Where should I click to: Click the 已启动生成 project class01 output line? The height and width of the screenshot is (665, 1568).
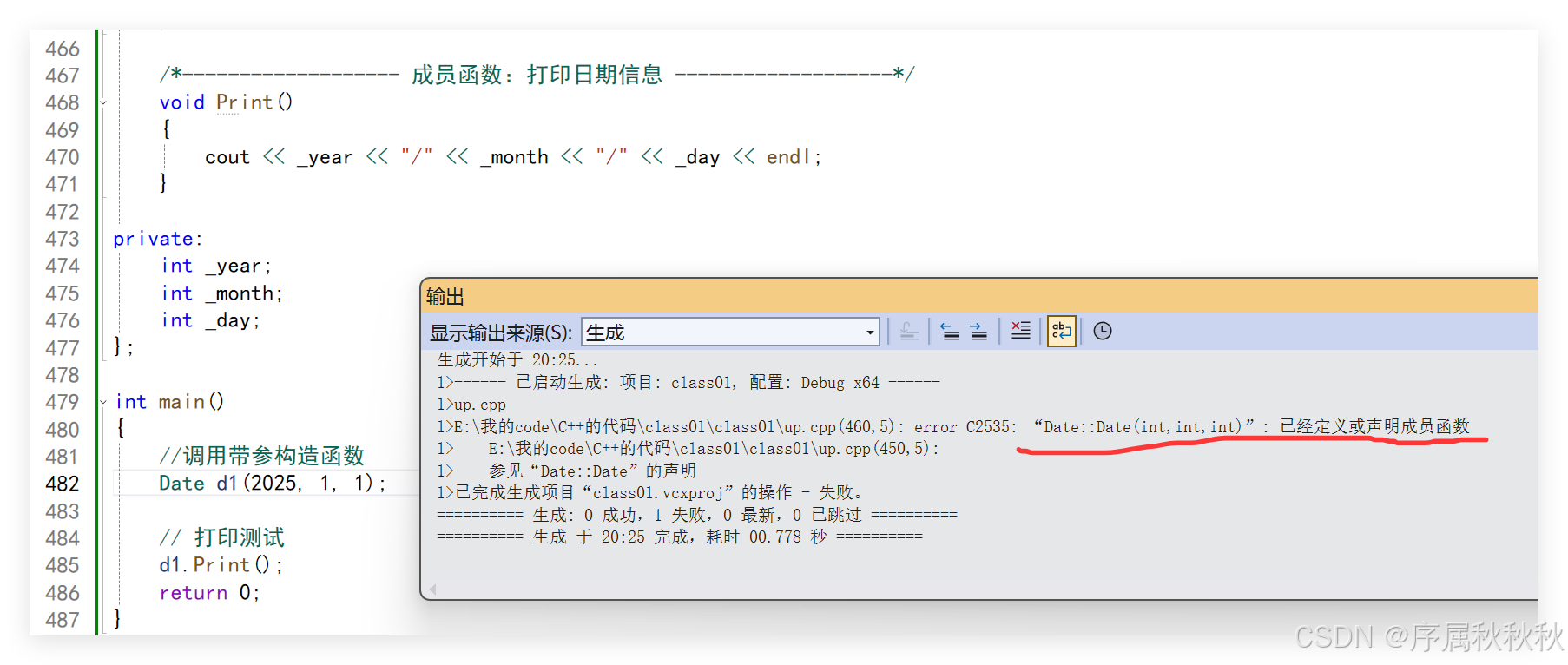pyautogui.click(x=688, y=382)
